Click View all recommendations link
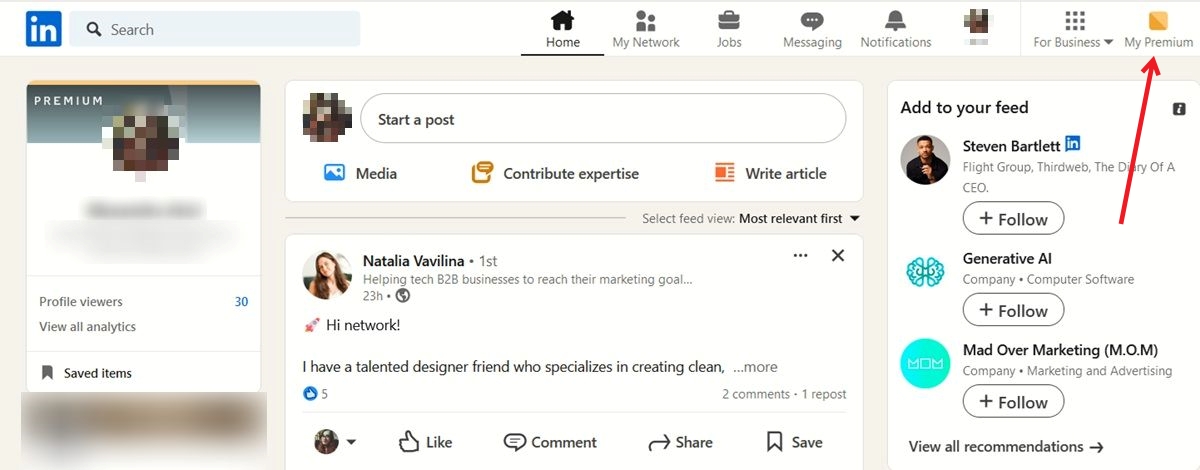Screen dimensions: 1200x470 pyautogui.click(x=1006, y=447)
